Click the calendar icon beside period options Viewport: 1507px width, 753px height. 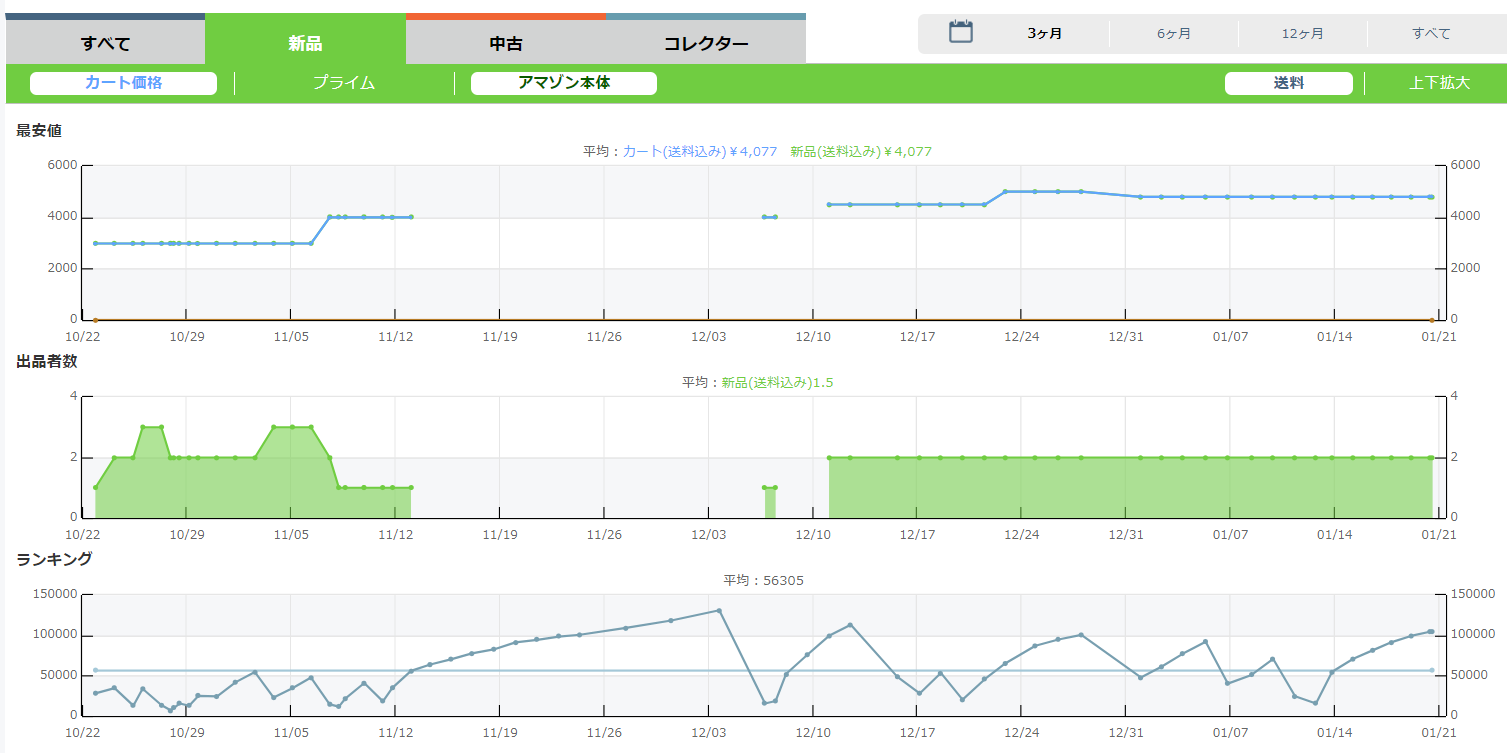pos(960,32)
